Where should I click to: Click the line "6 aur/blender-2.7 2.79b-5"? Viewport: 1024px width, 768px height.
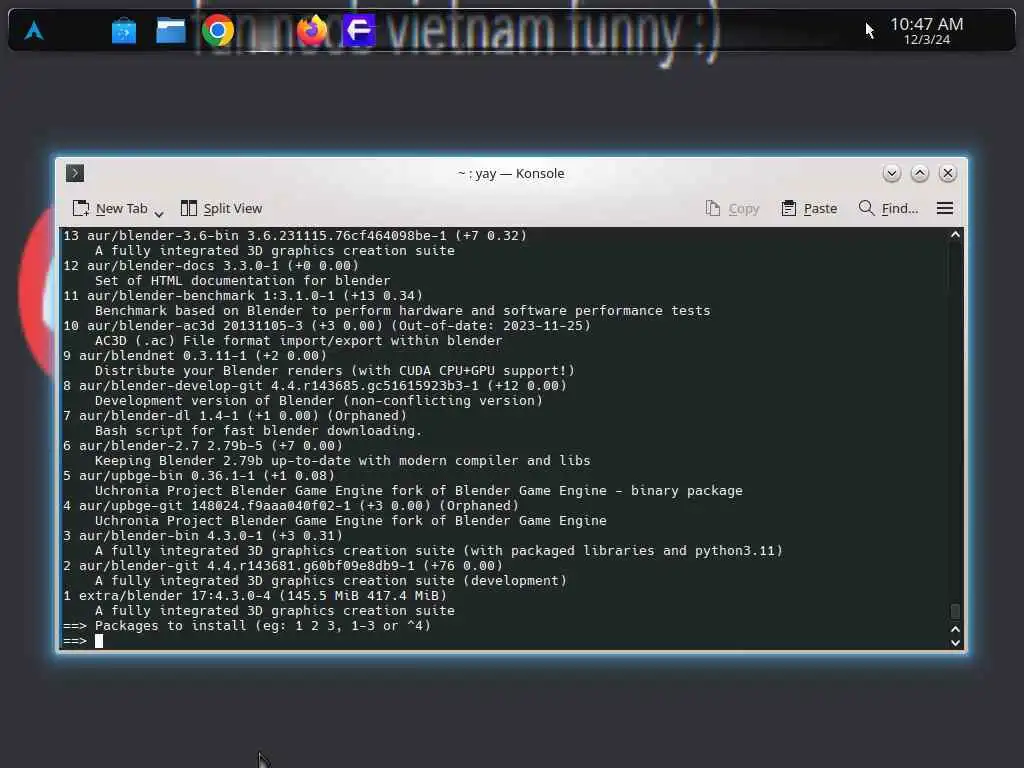point(202,445)
